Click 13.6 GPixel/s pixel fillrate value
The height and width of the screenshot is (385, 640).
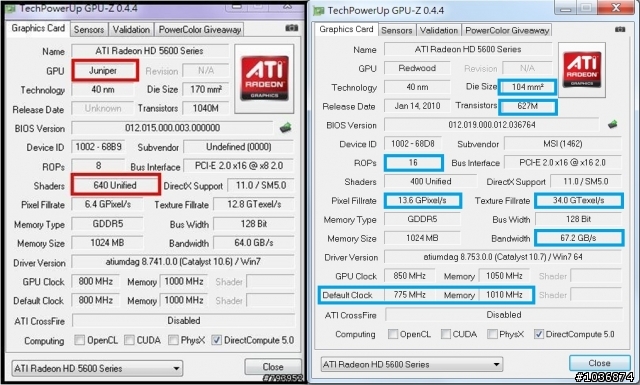422,200
